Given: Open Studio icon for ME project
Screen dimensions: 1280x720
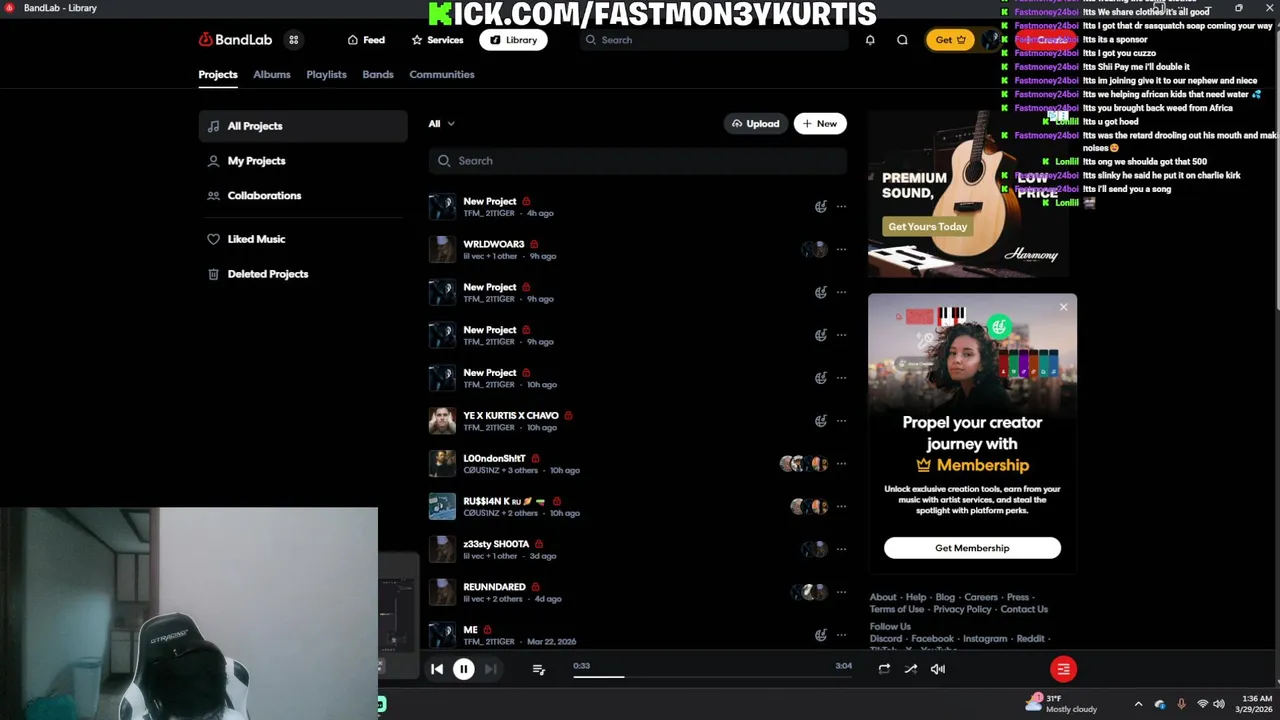Looking at the screenshot, I should point(821,635).
